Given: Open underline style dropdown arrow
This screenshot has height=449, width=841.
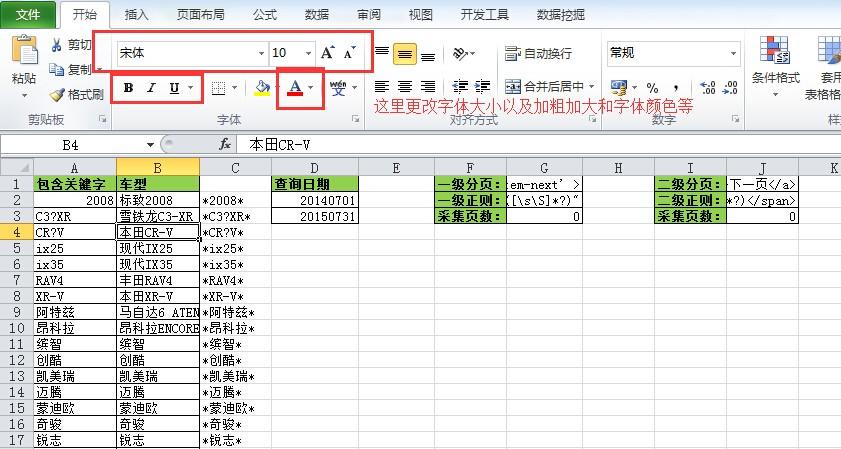Looking at the screenshot, I should click(x=191, y=88).
